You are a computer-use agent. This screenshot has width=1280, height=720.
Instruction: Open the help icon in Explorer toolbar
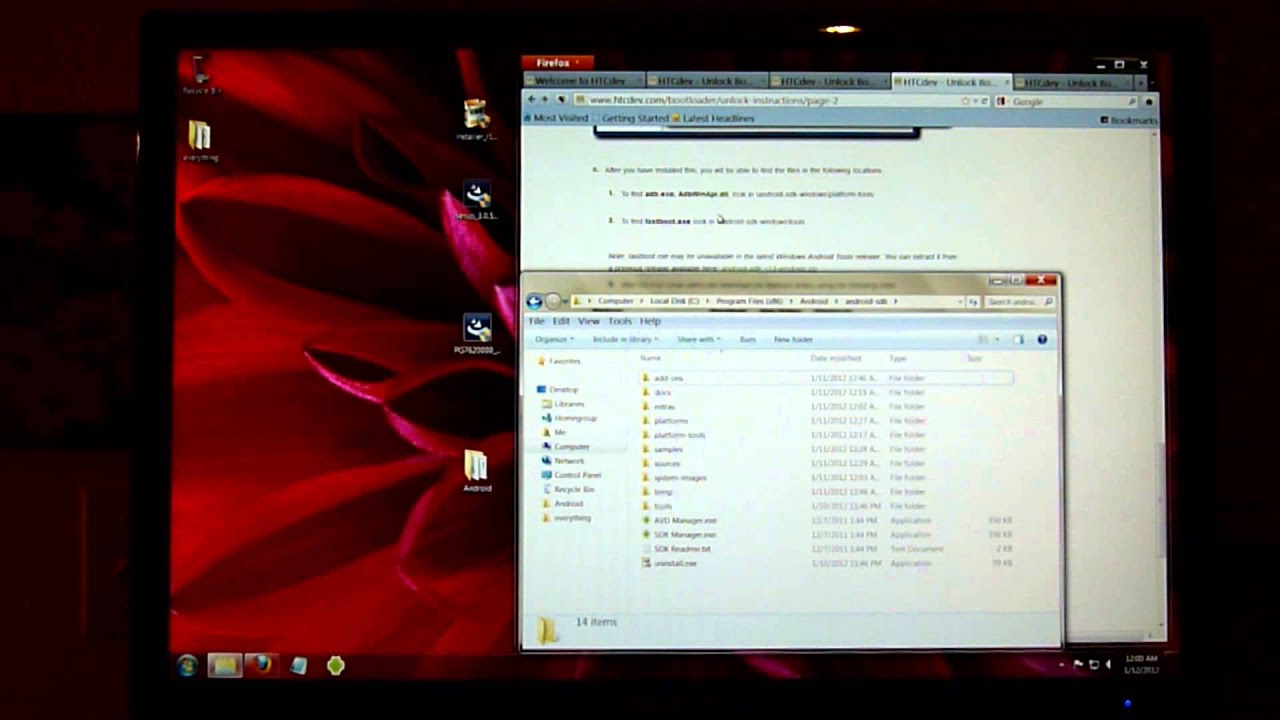click(1042, 340)
